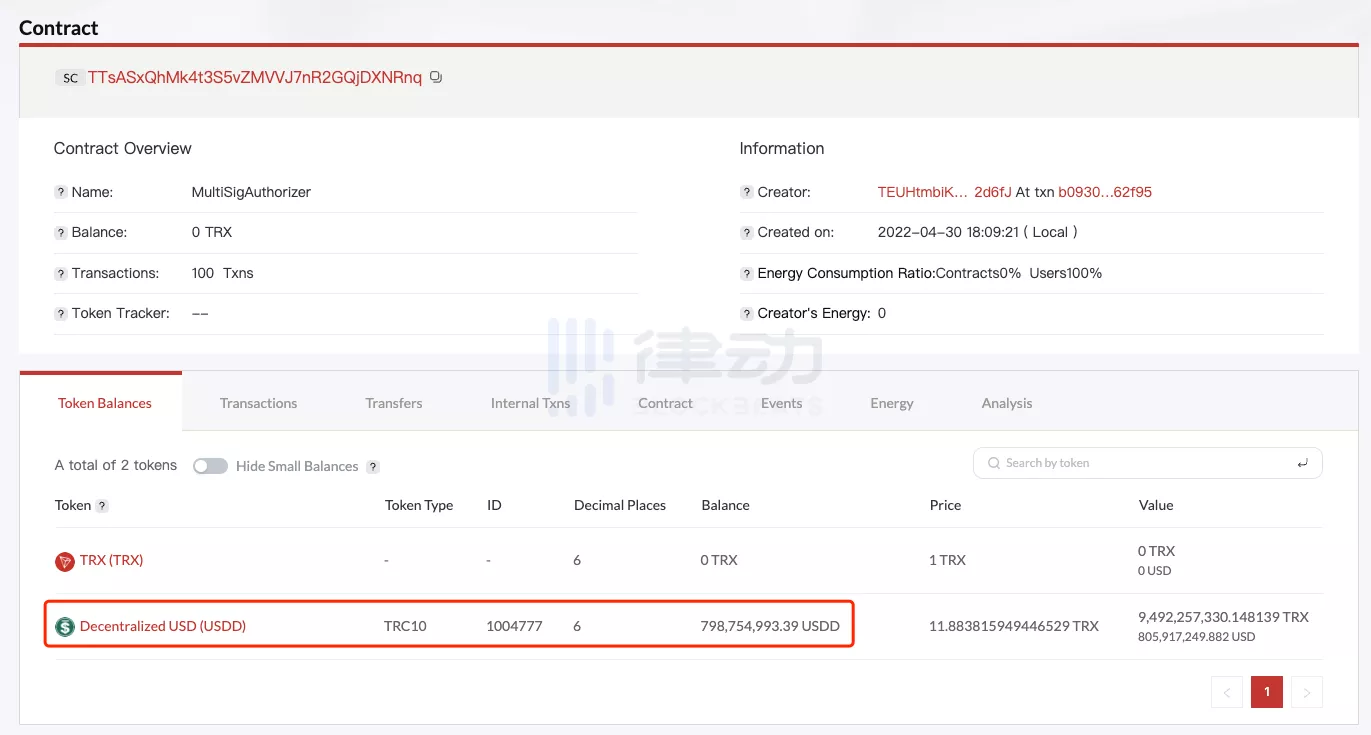The image size is (1371, 735).
Task: Click the previous page arrow in pagination
Action: (1227, 692)
